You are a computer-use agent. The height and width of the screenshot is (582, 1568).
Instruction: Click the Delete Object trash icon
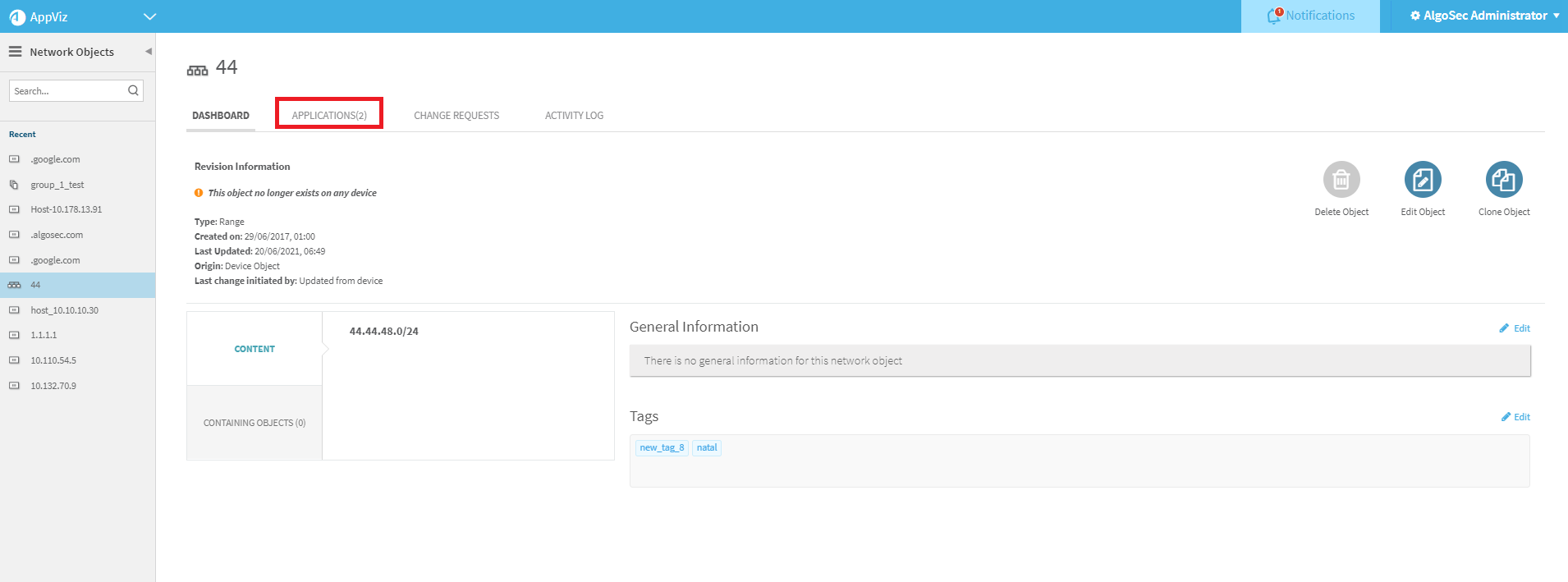[x=1341, y=179]
